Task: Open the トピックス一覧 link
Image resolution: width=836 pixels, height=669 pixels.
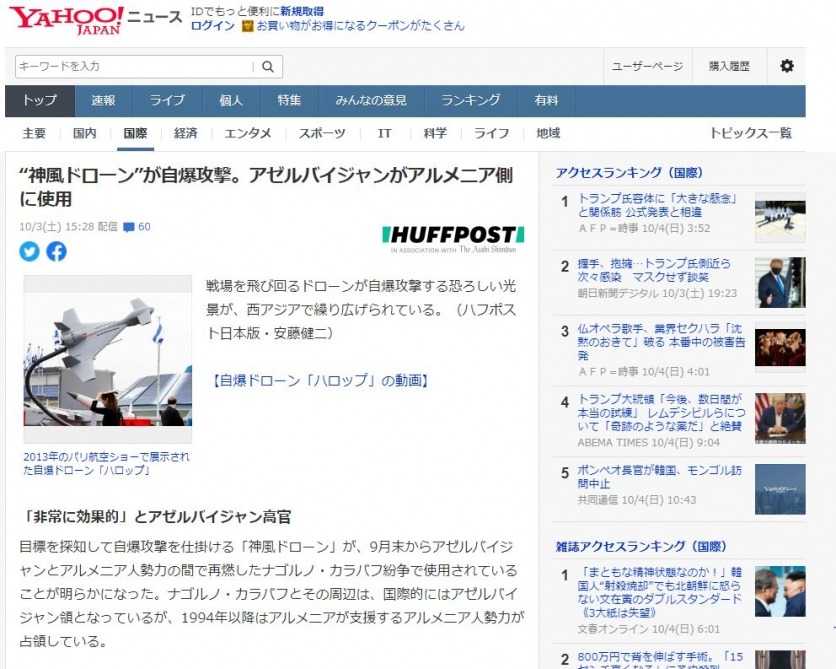Action: click(x=750, y=133)
